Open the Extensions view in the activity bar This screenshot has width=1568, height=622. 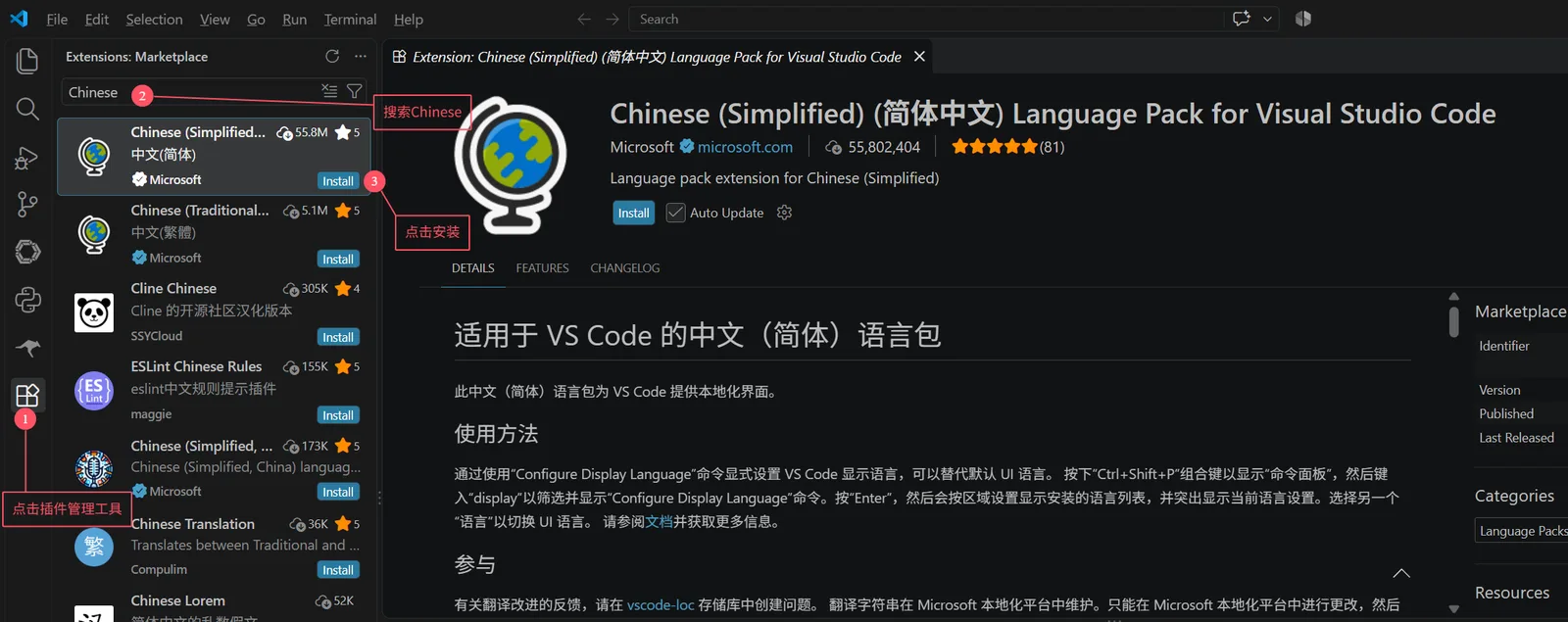pyautogui.click(x=27, y=395)
